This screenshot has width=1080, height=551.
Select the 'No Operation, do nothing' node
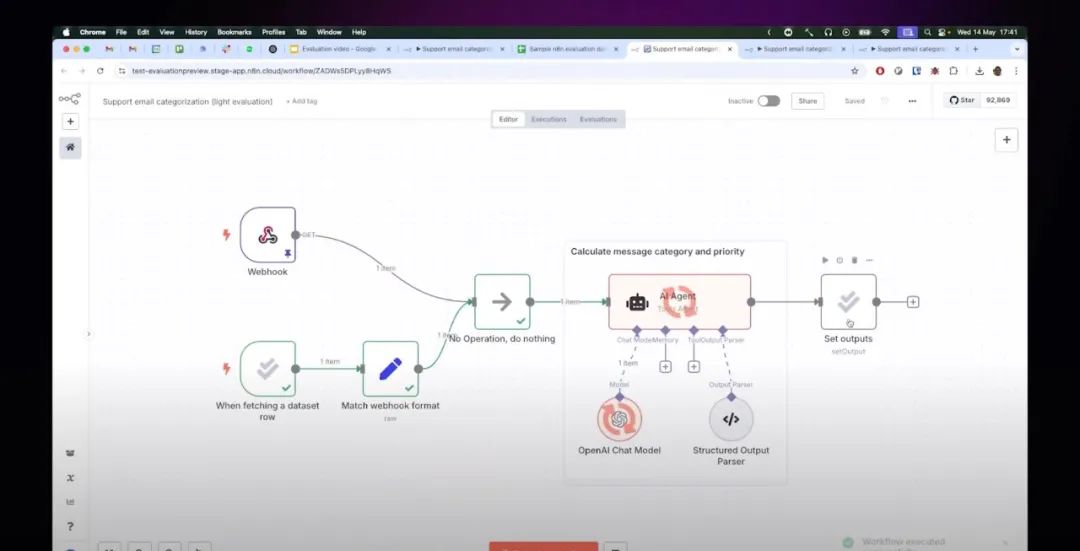tap(502, 302)
